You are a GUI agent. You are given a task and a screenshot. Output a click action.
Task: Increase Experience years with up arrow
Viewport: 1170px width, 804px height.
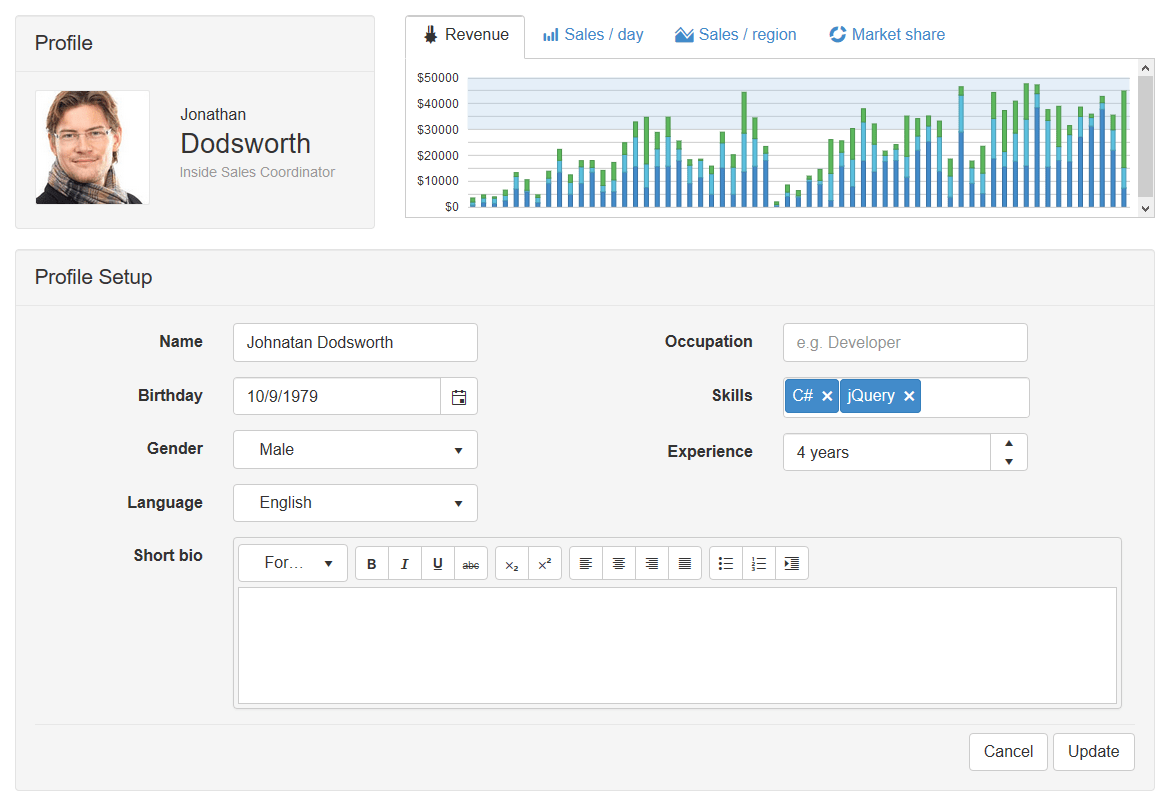point(1009,443)
